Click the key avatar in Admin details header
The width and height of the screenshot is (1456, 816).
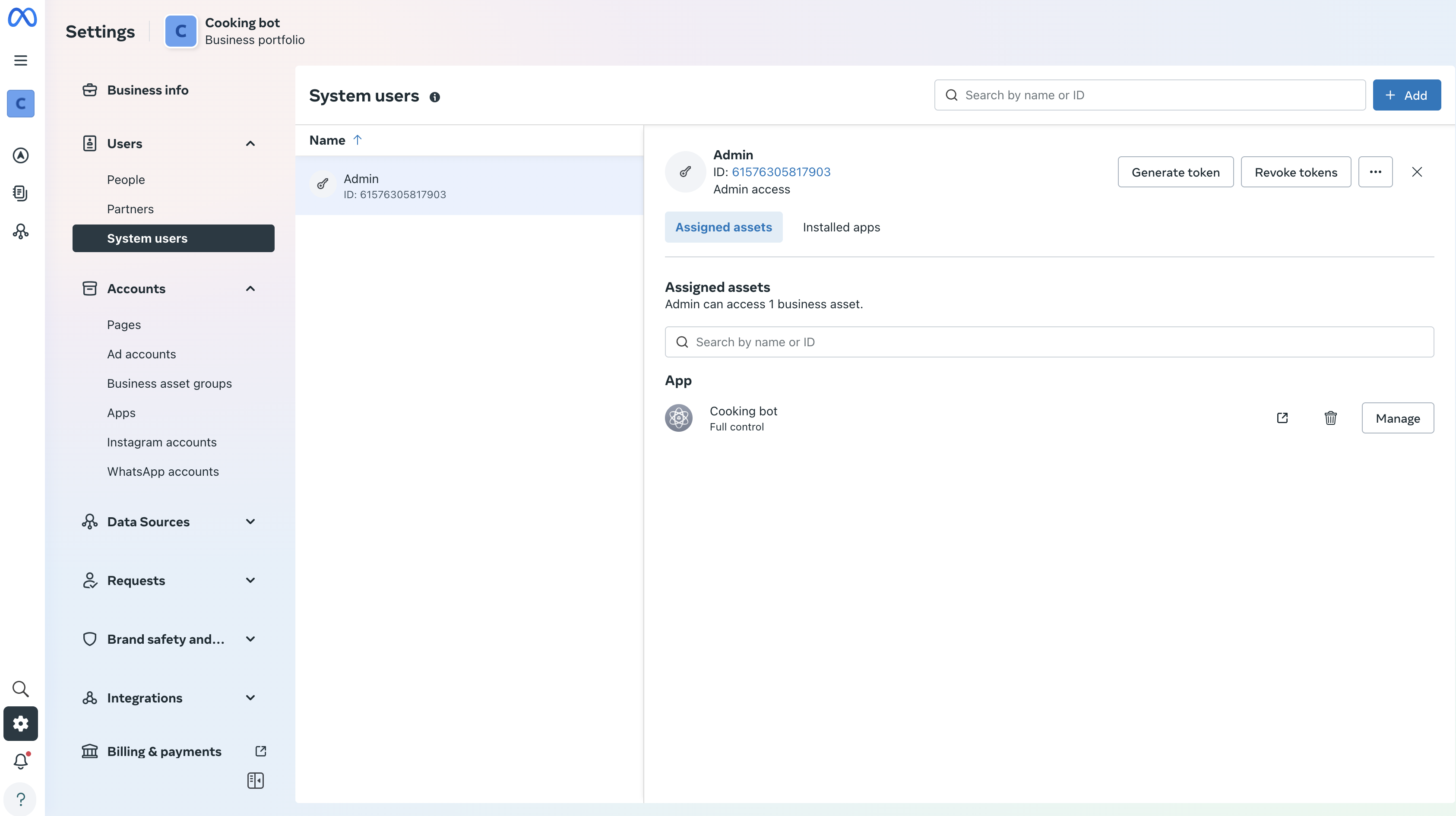686,172
